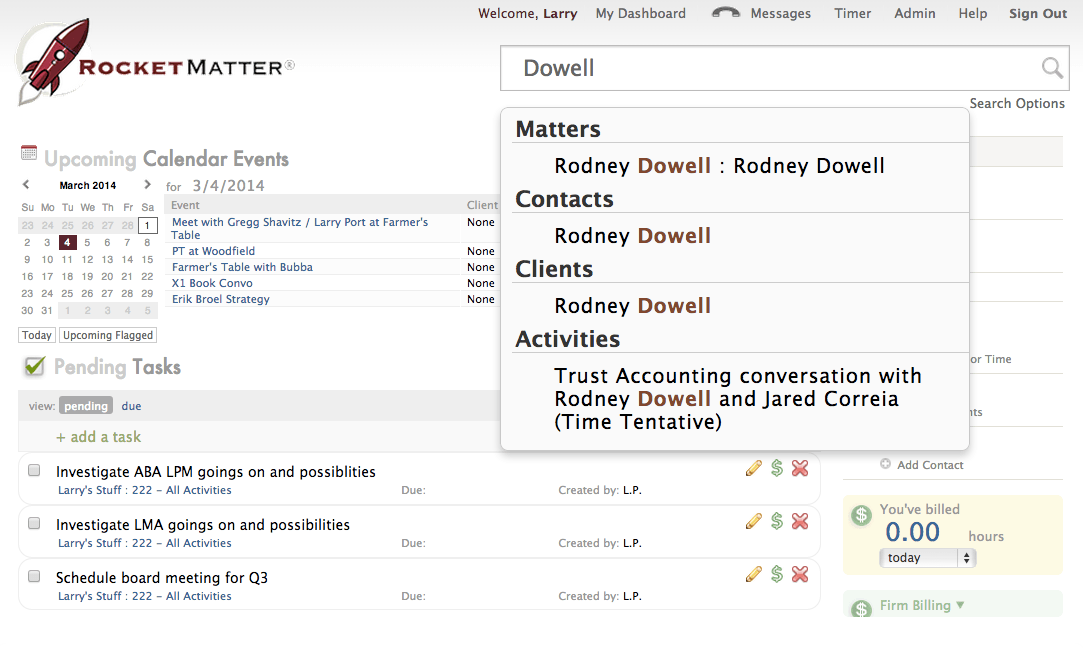
Task: Click the 0.00 billed hours value
Action: pyautogui.click(x=912, y=532)
